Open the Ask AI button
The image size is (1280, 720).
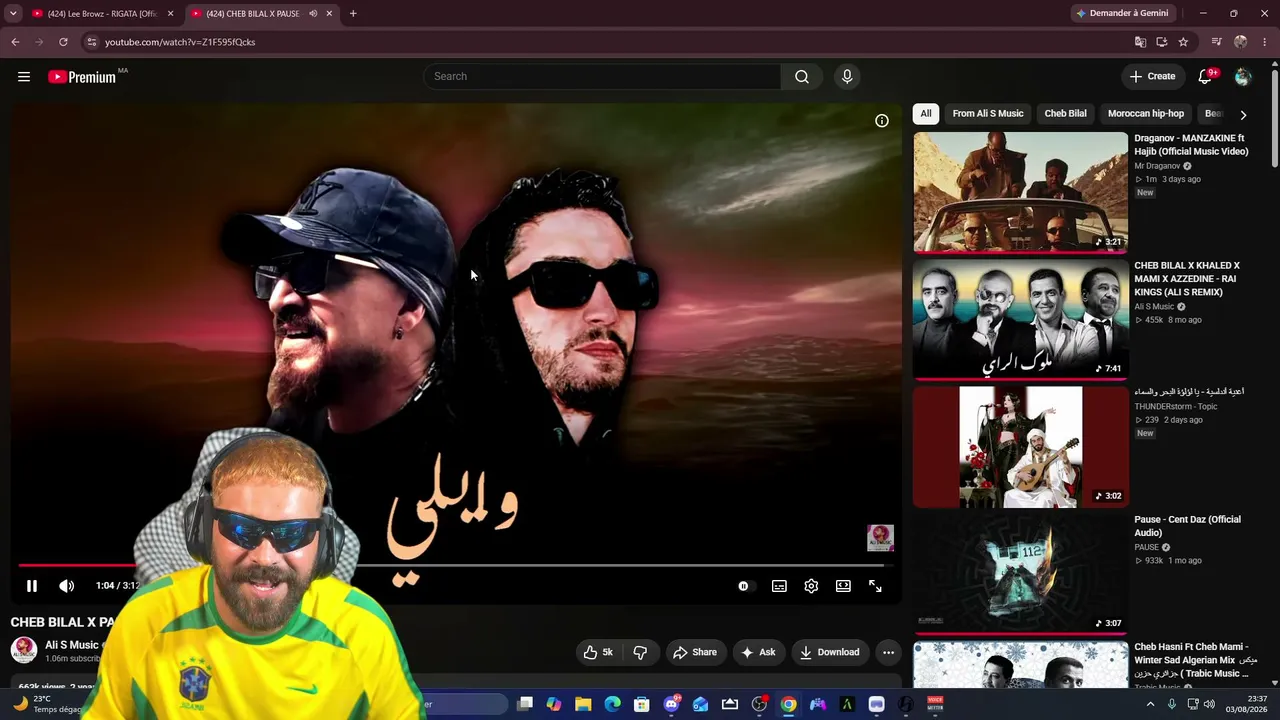pyautogui.click(x=757, y=652)
